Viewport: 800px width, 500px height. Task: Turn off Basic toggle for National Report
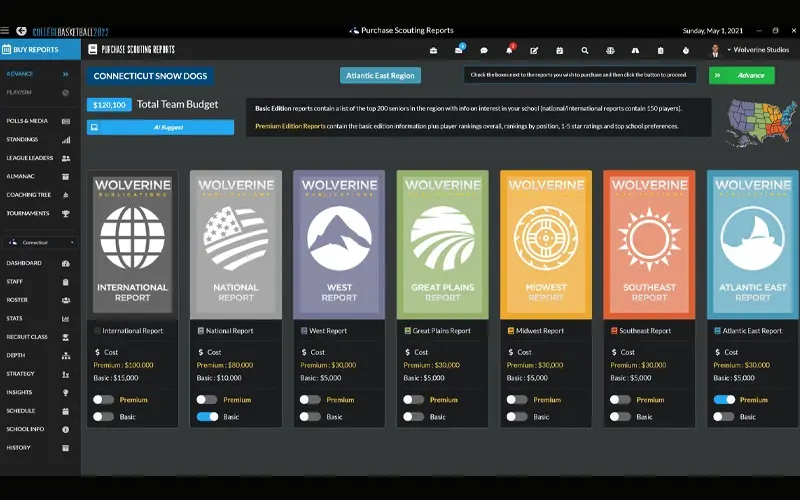click(207, 417)
